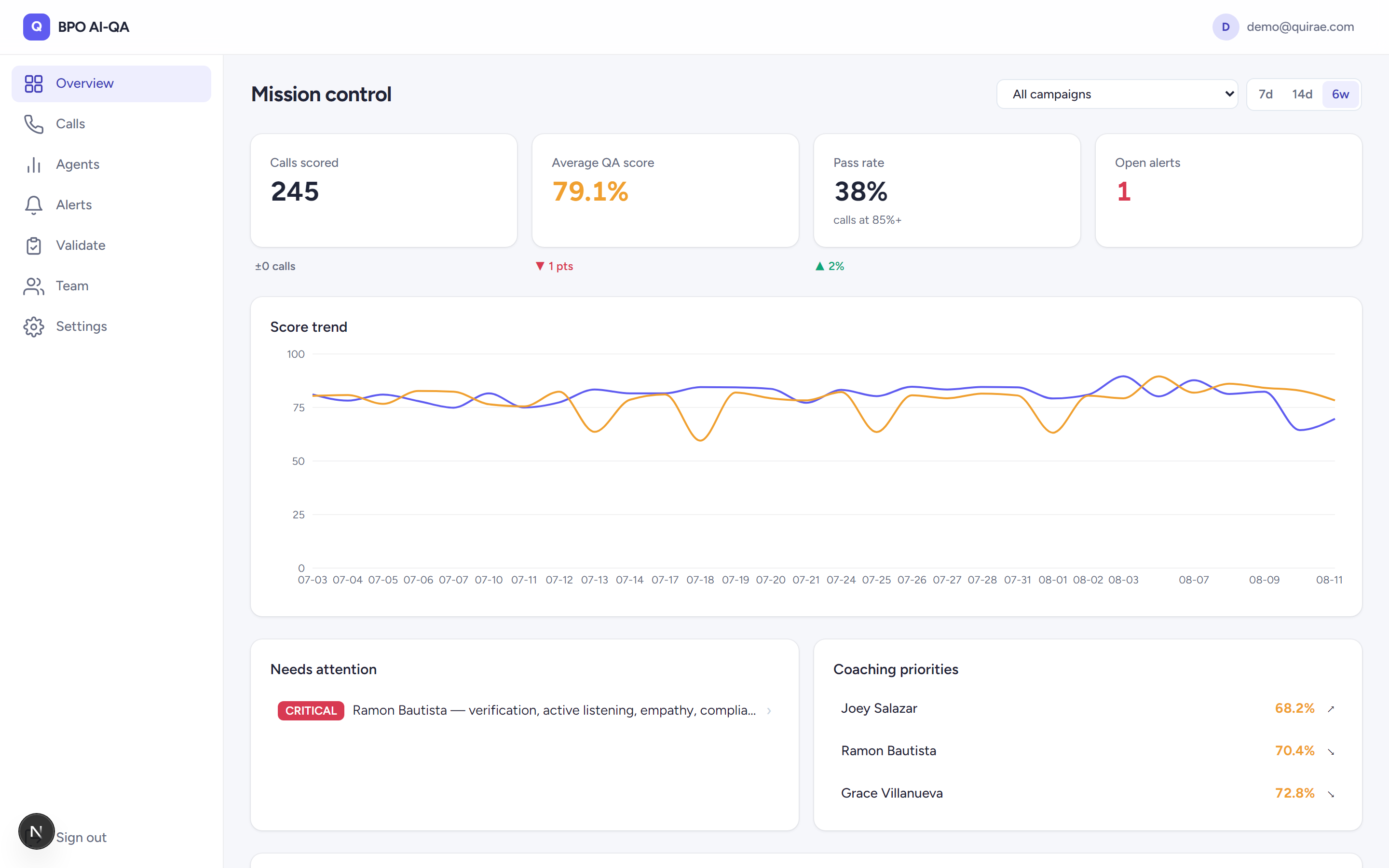Click the Next.js N badge icon

click(x=36, y=831)
